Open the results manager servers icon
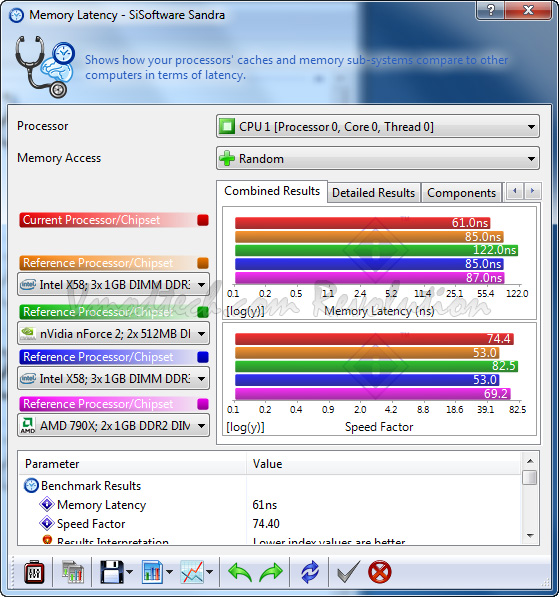 pyautogui.click(x=72, y=572)
